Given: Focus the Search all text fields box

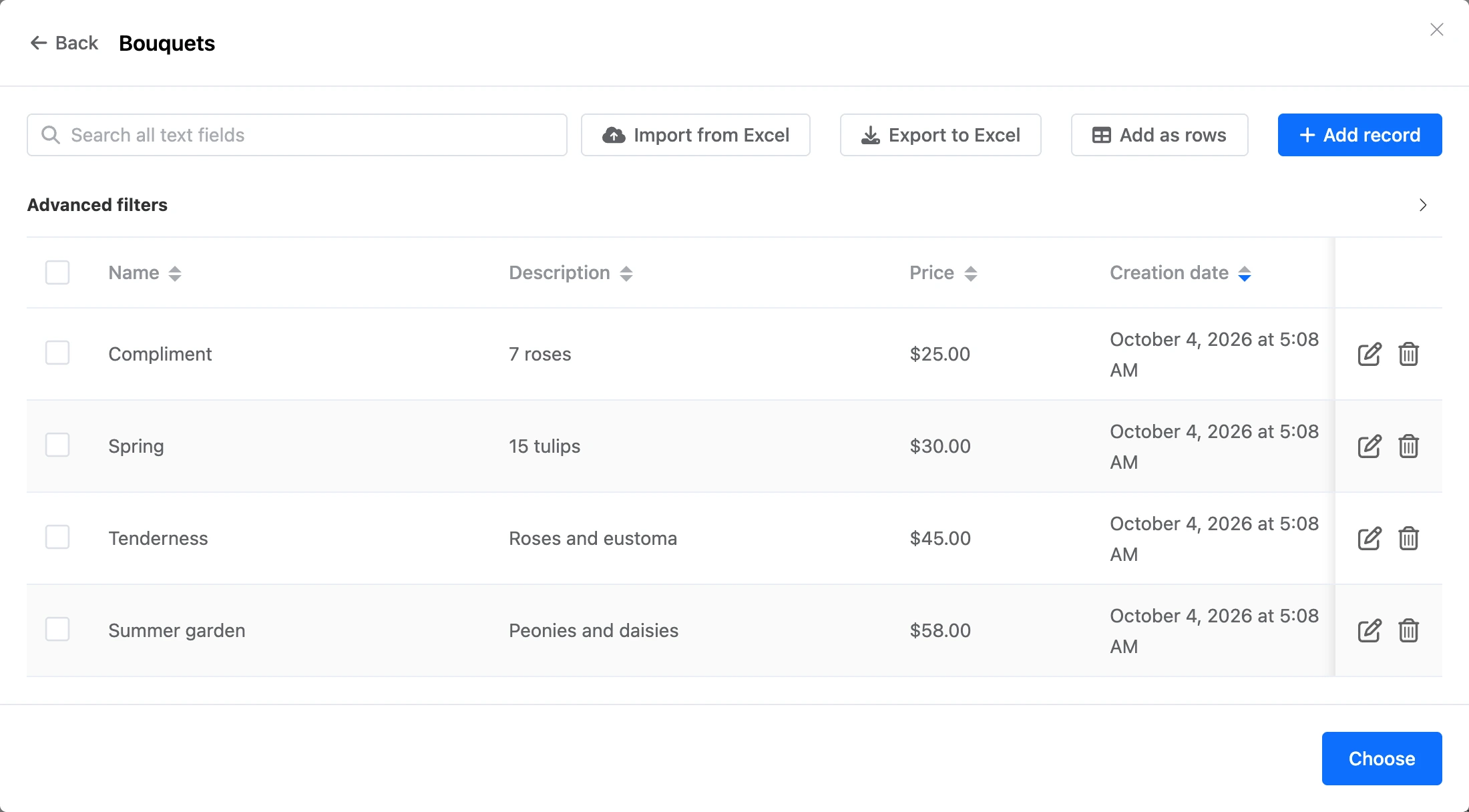Looking at the screenshot, I should pos(297,135).
